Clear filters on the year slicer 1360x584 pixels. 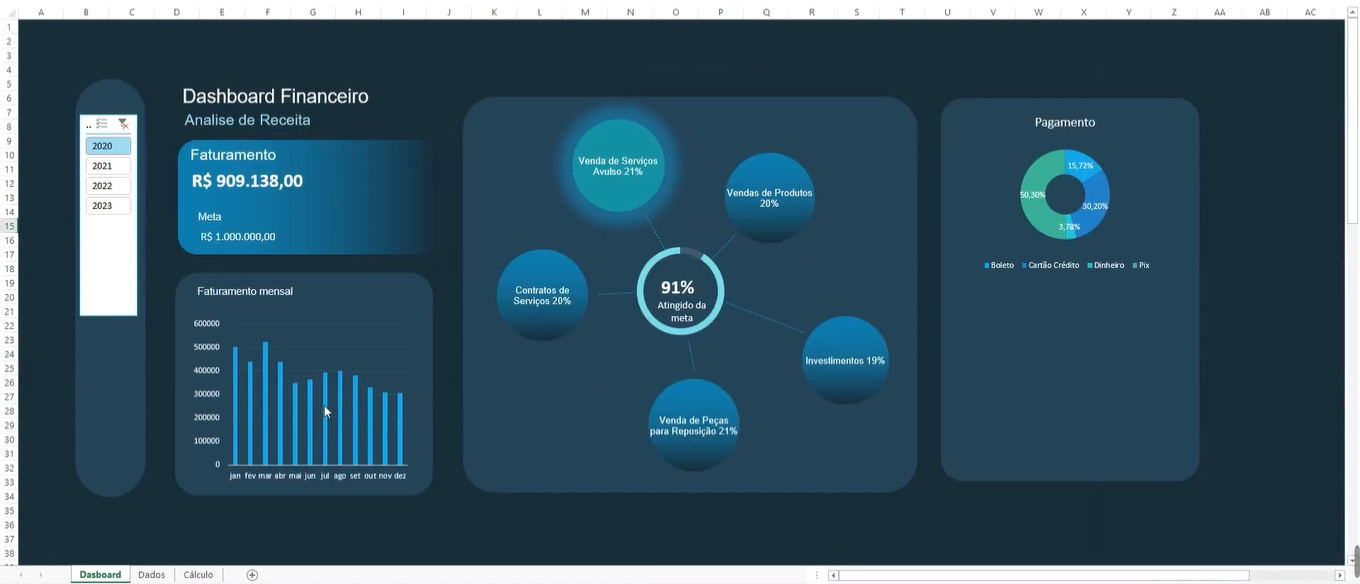pos(122,124)
